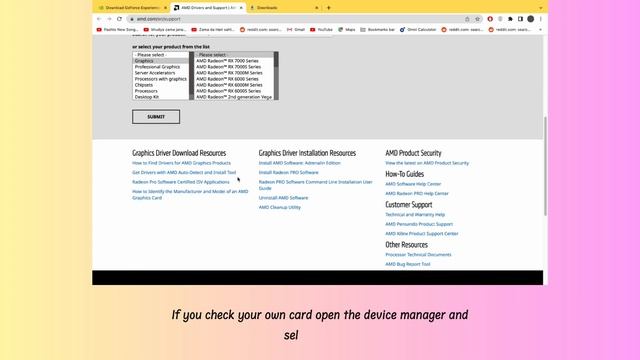
Task: Open the YouTube bookmark
Action: click(321, 29)
